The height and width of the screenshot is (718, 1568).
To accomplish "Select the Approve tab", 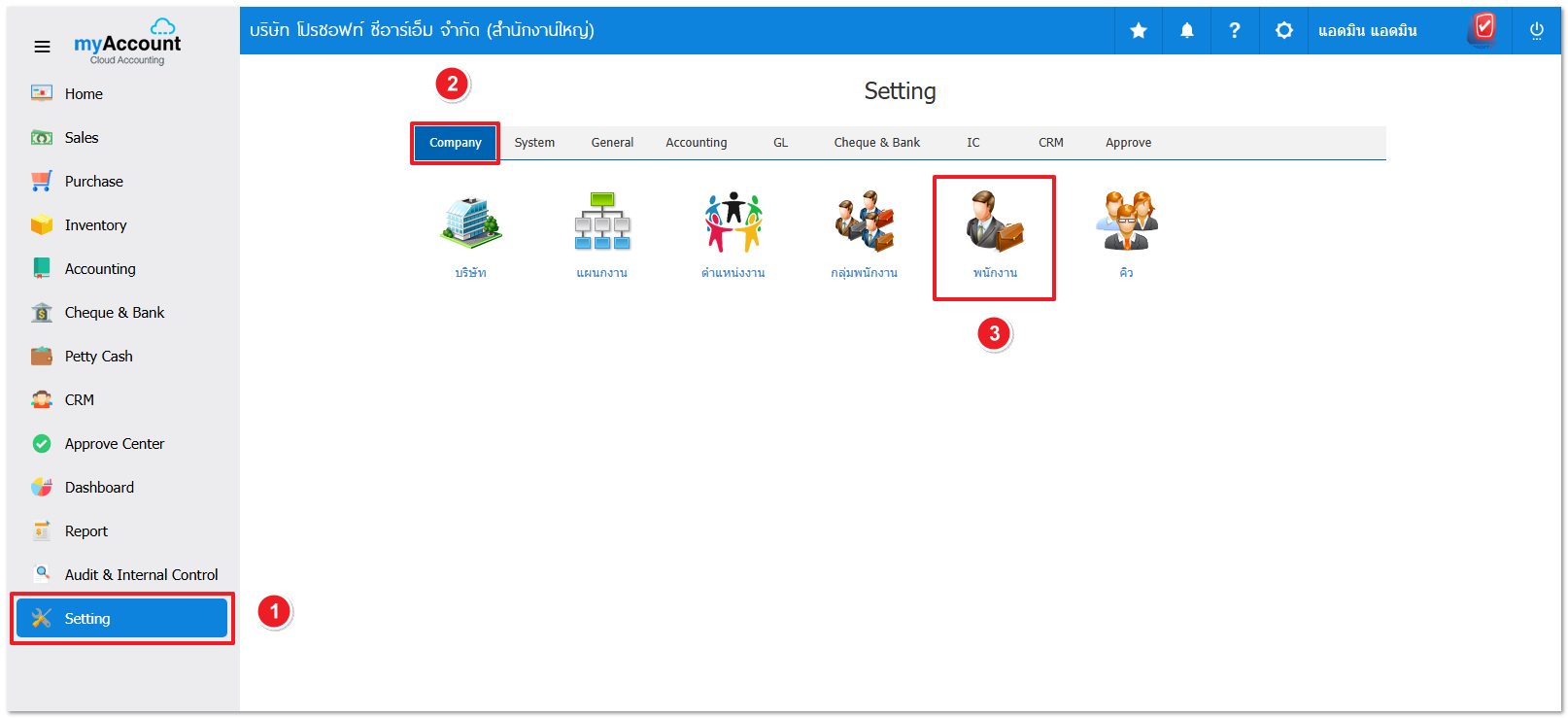I will pyautogui.click(x=1128, y=143).
